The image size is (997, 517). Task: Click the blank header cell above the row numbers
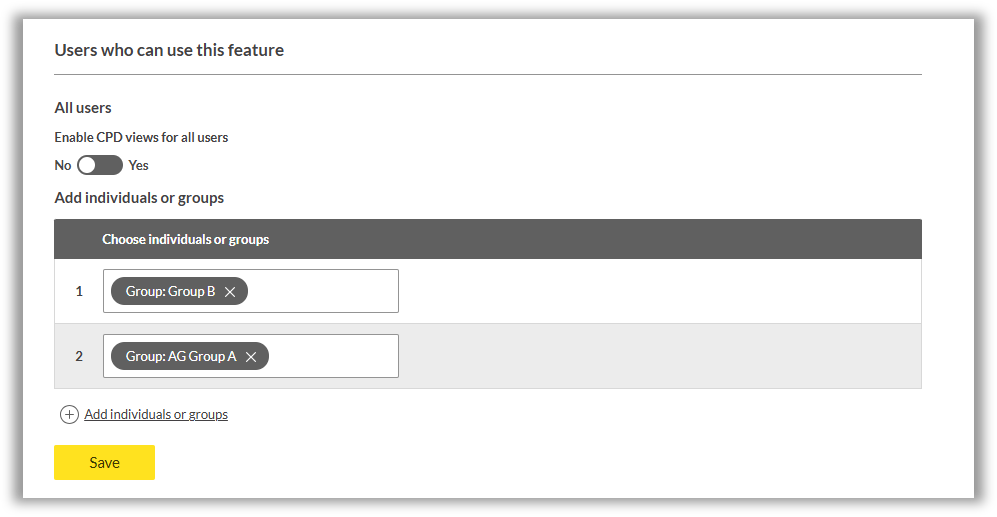click(78, 240)
